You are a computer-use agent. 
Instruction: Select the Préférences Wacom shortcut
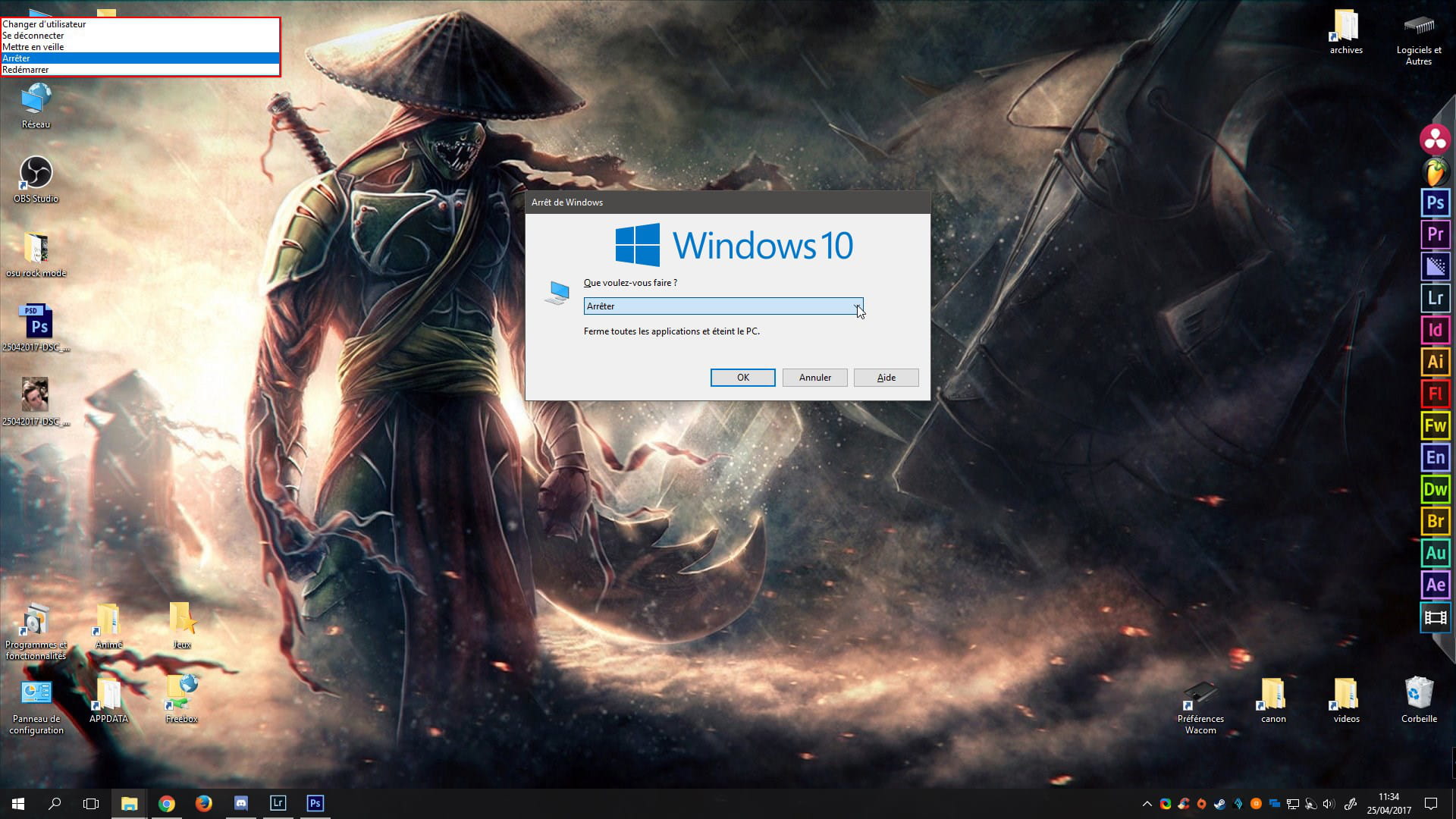(1200, 708)
